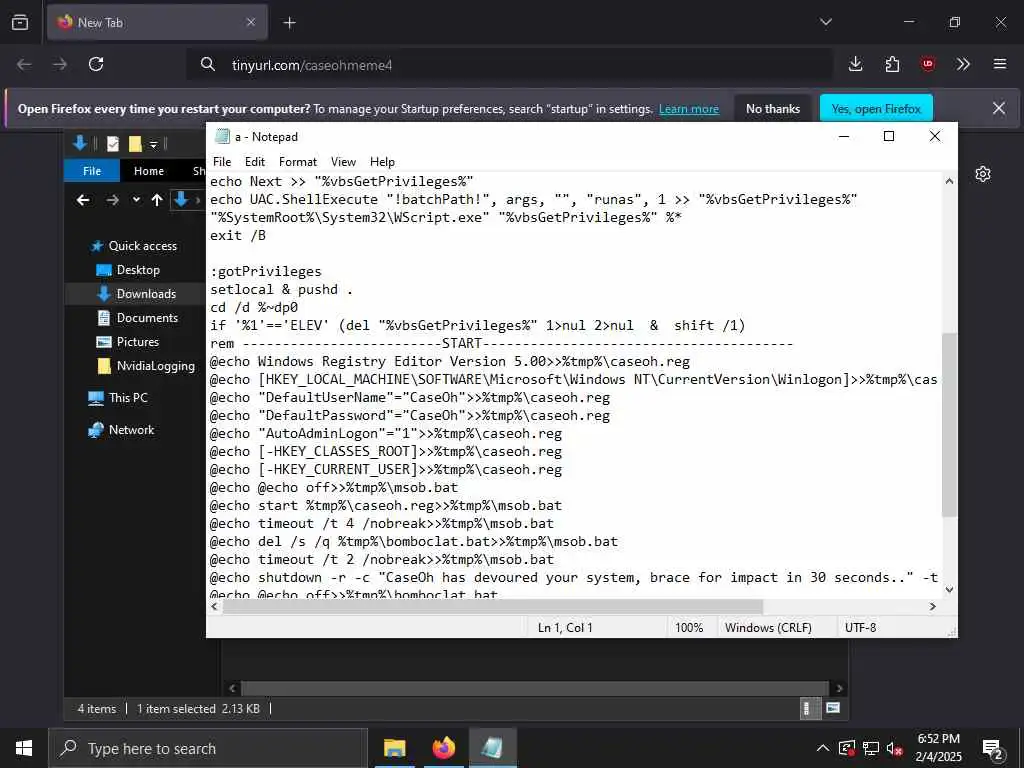This screenshot has height=768, width=1024.
Task: Click the "exit /B" line in Notepad
Action: click(238, 235)
